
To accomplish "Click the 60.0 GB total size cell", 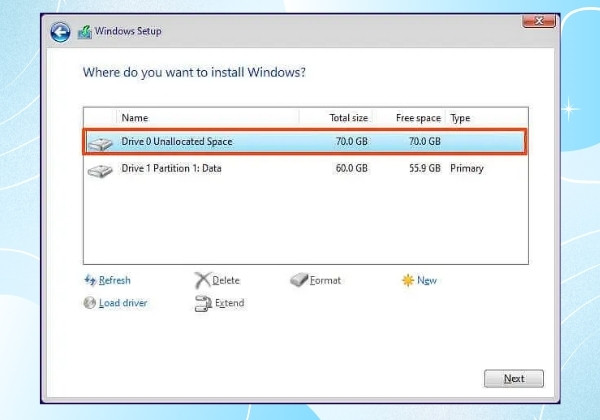I will 352,168.
